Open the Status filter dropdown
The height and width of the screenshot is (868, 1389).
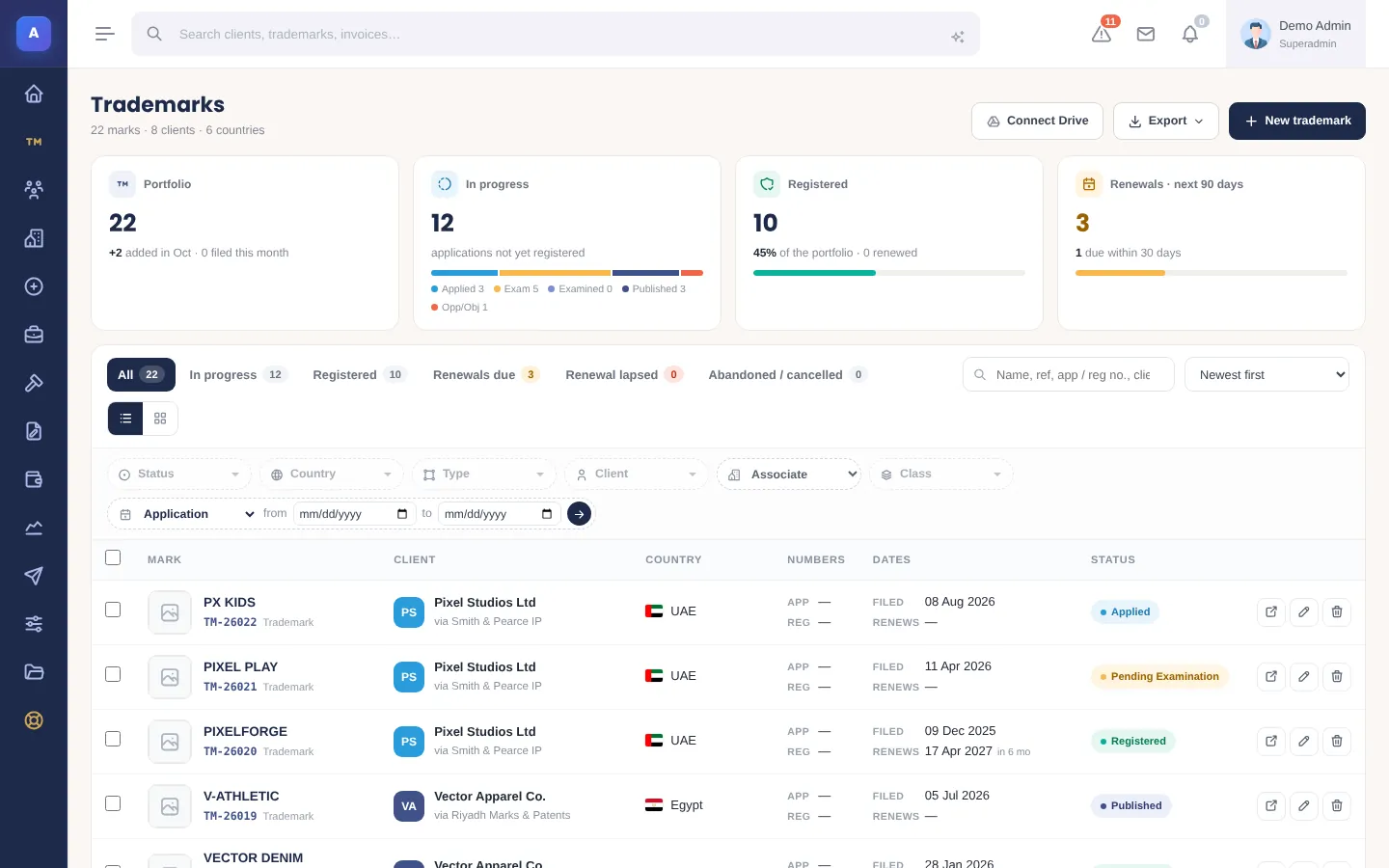click(x=179, y=475)
